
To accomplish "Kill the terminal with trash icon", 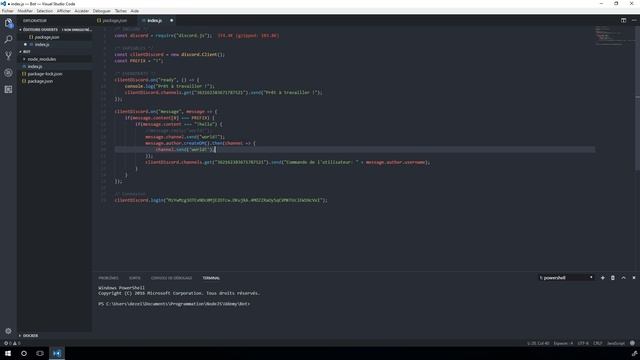I will 613,278.
